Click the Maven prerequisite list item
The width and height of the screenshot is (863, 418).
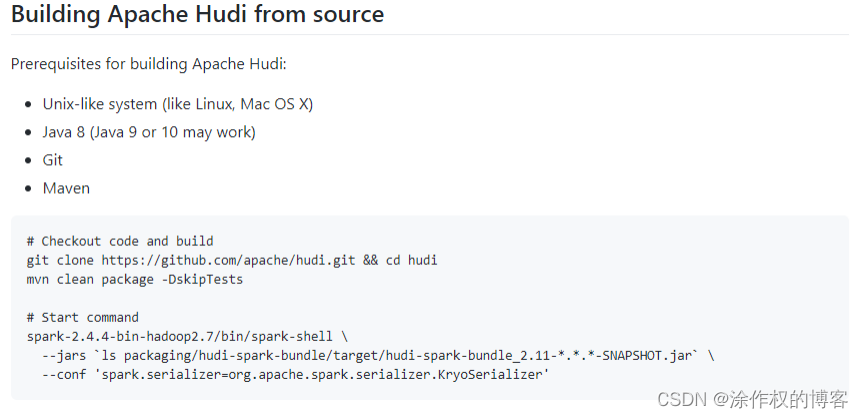point(66,188)
